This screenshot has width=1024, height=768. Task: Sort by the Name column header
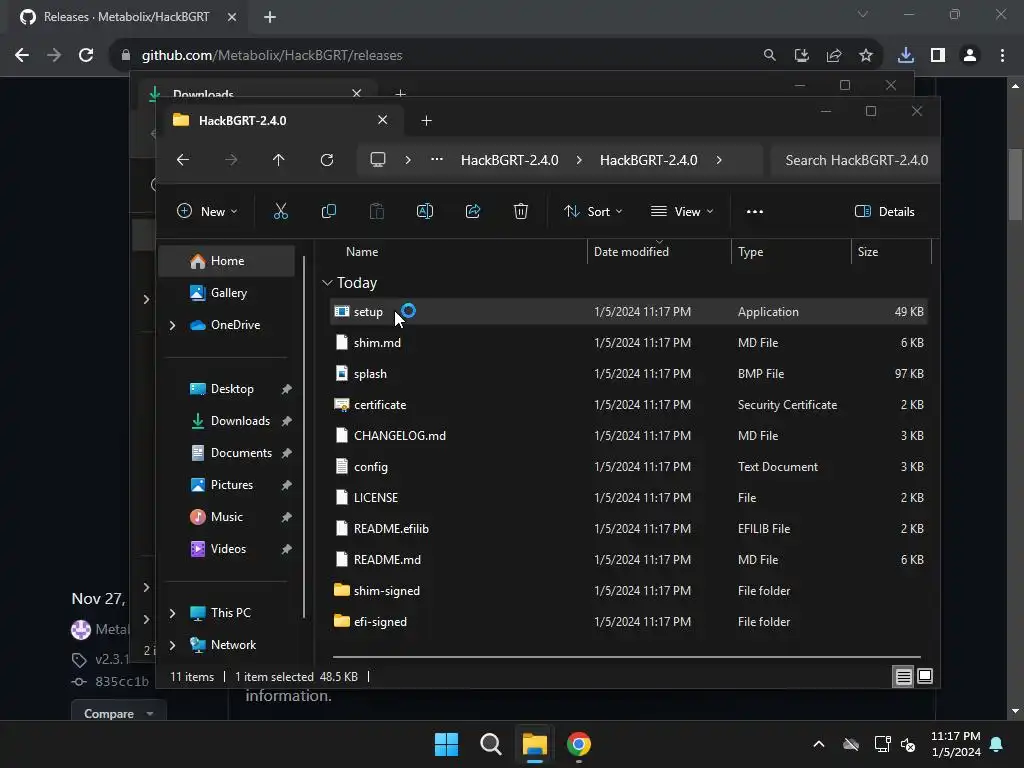click(362, 251)
